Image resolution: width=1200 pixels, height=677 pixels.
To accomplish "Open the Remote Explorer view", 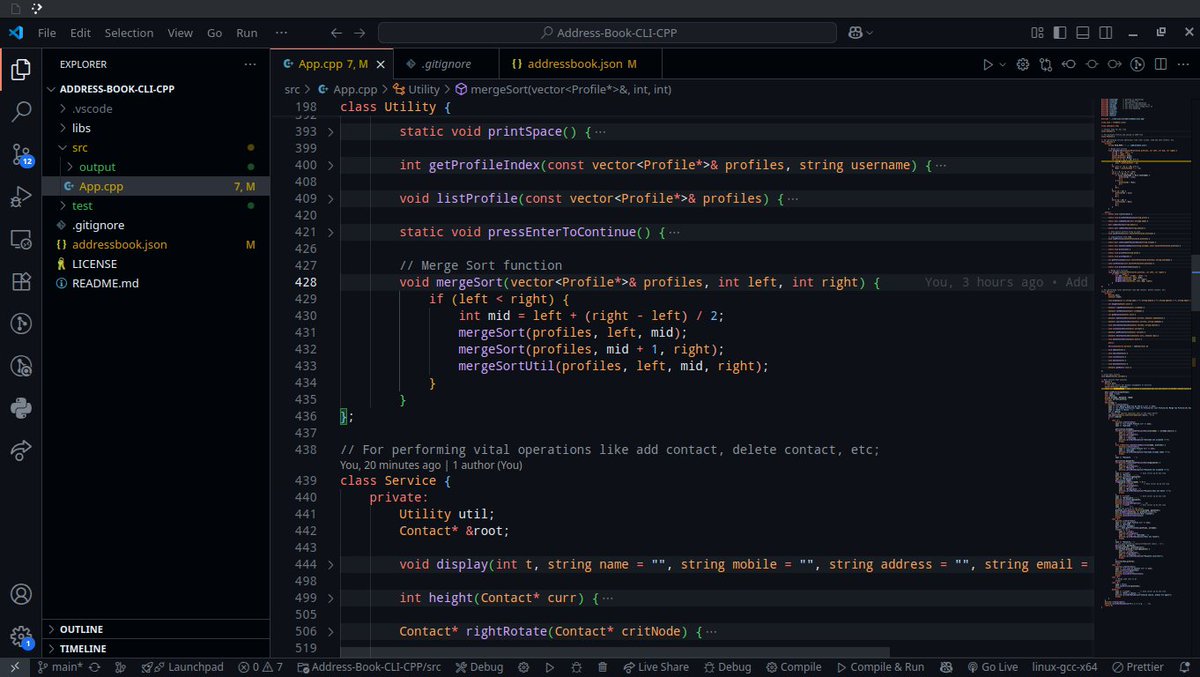I will click(21, 240).
